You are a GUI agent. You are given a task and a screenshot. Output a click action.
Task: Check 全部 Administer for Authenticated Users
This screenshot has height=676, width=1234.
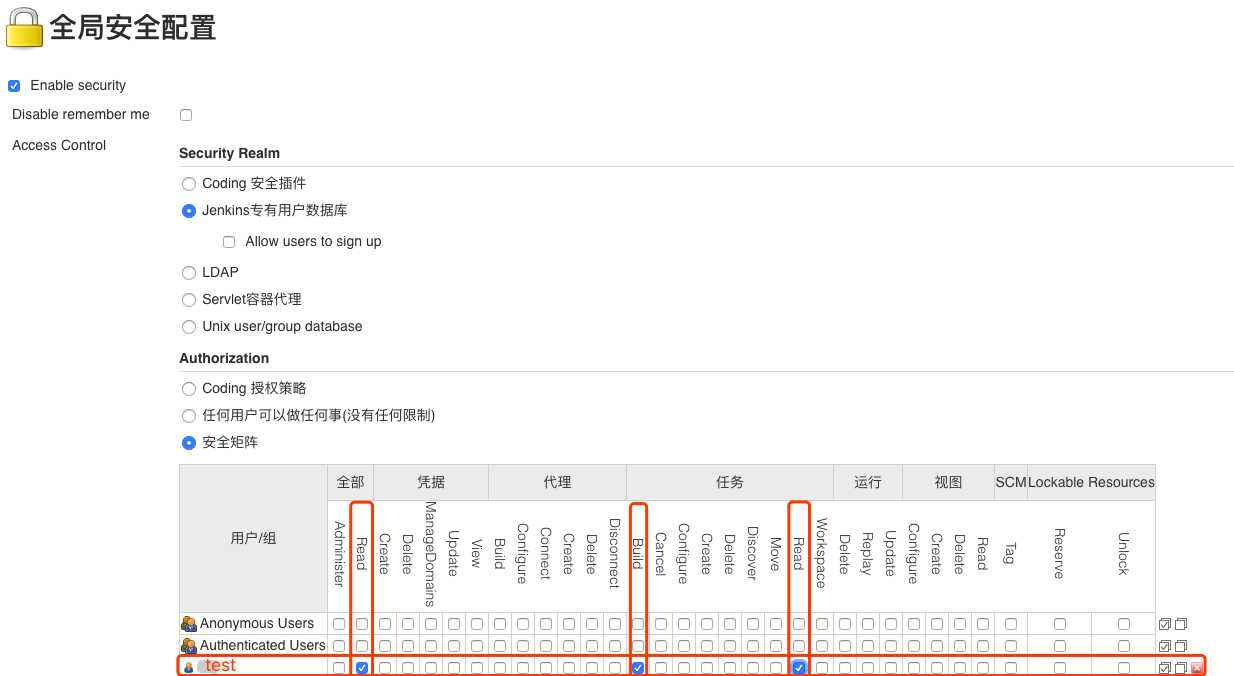pyautogui.click(x=339, y=646)
